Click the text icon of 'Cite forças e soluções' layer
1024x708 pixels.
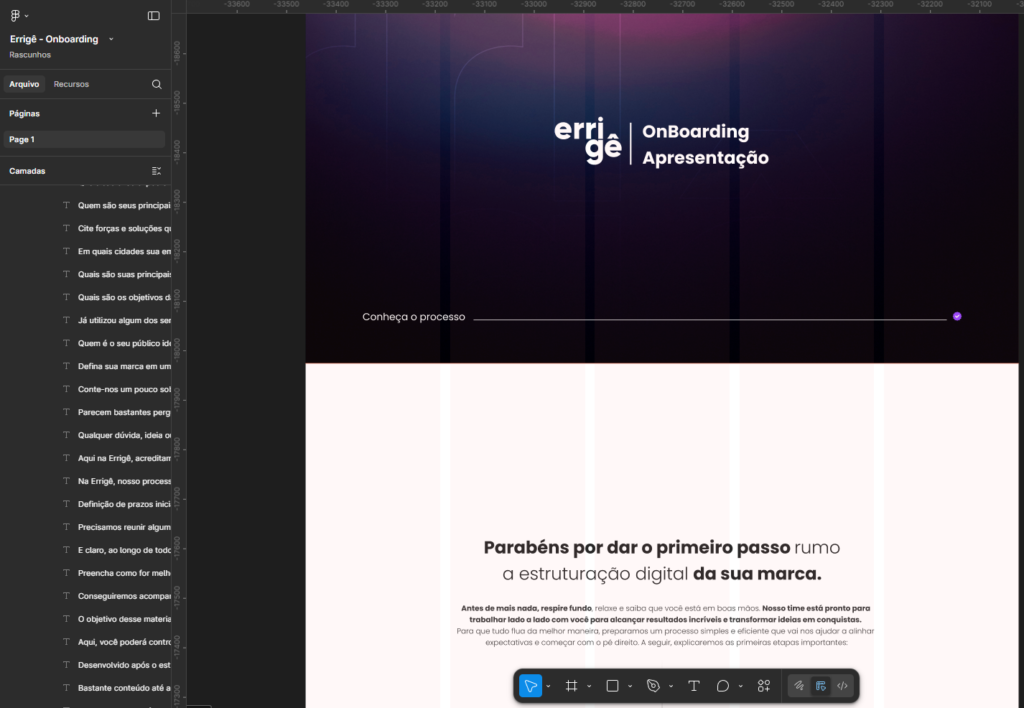pos(66,228)
